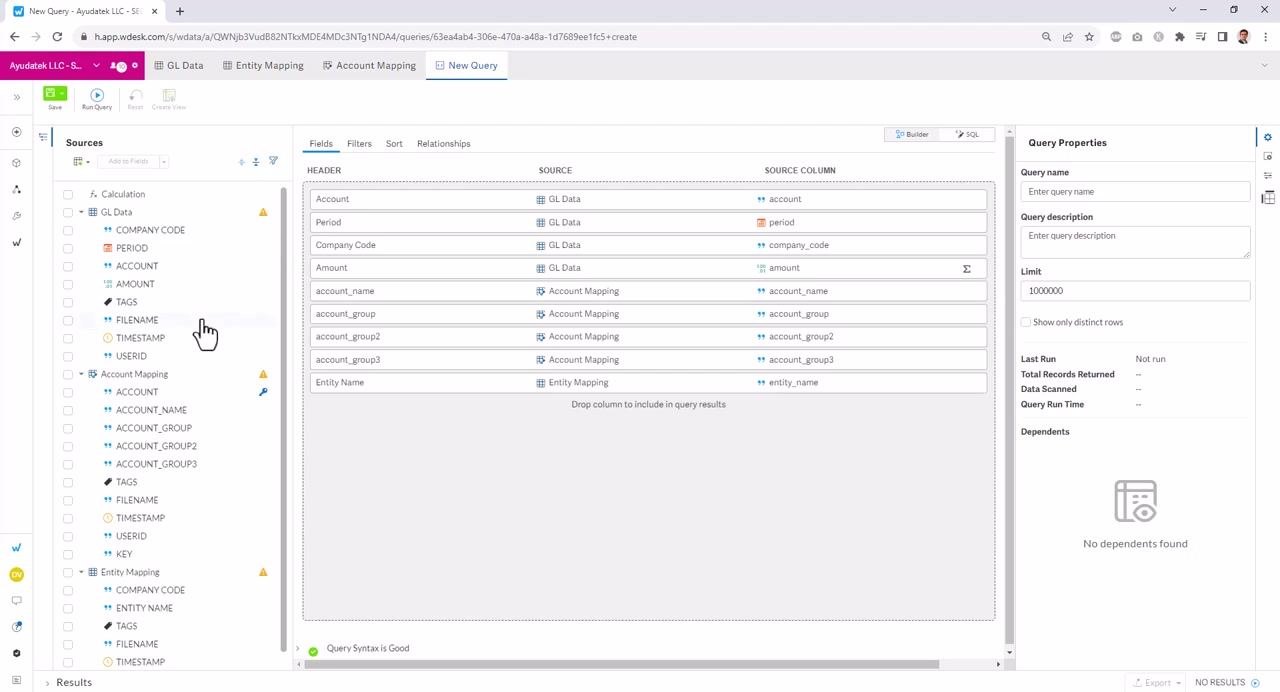Switch to the Sort tab

(x=394, y=143)
